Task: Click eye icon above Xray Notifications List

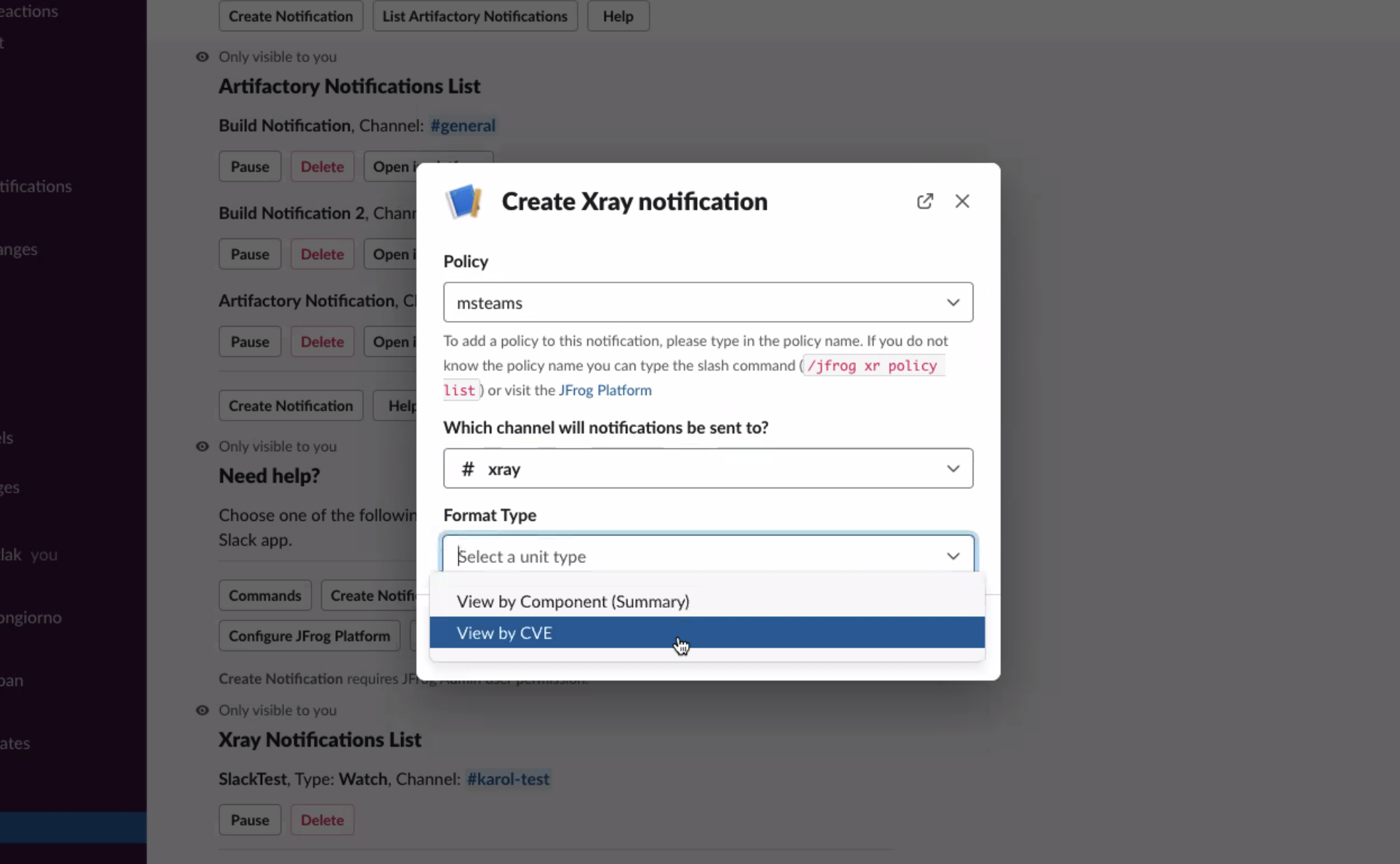Action: [x=202, y=710]
